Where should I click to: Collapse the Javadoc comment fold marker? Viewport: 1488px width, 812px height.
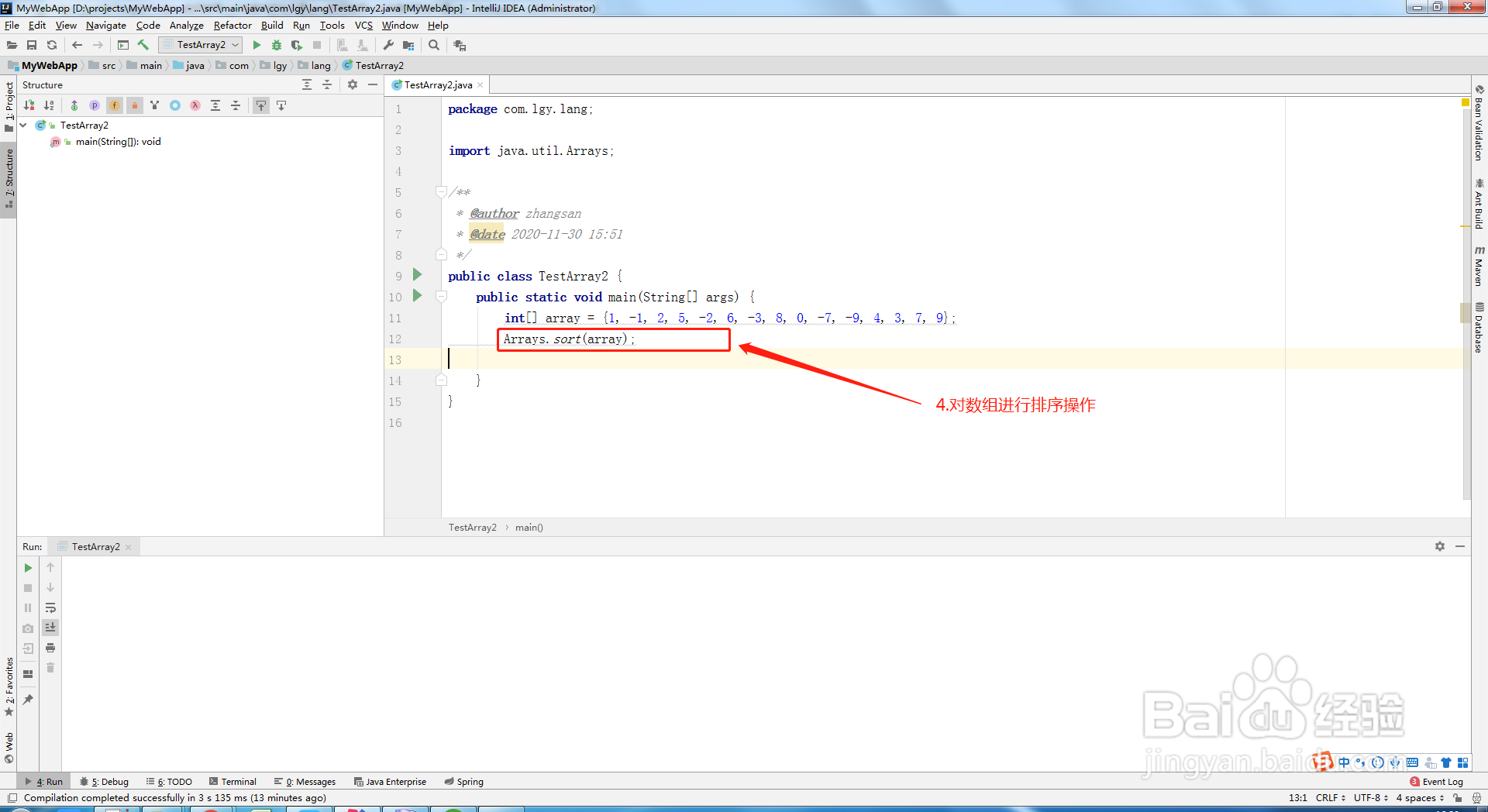pos(441,192)
